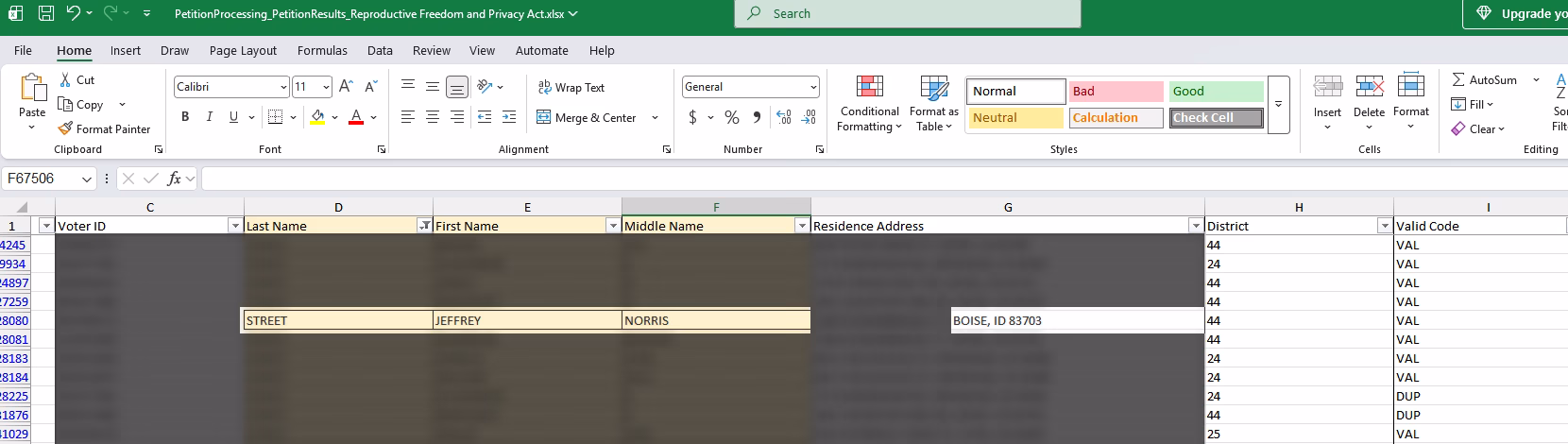This screenshot has height=444, width=1568.
Task: Toggle Middle Align vertical alignment
Action: click(433, 87)
